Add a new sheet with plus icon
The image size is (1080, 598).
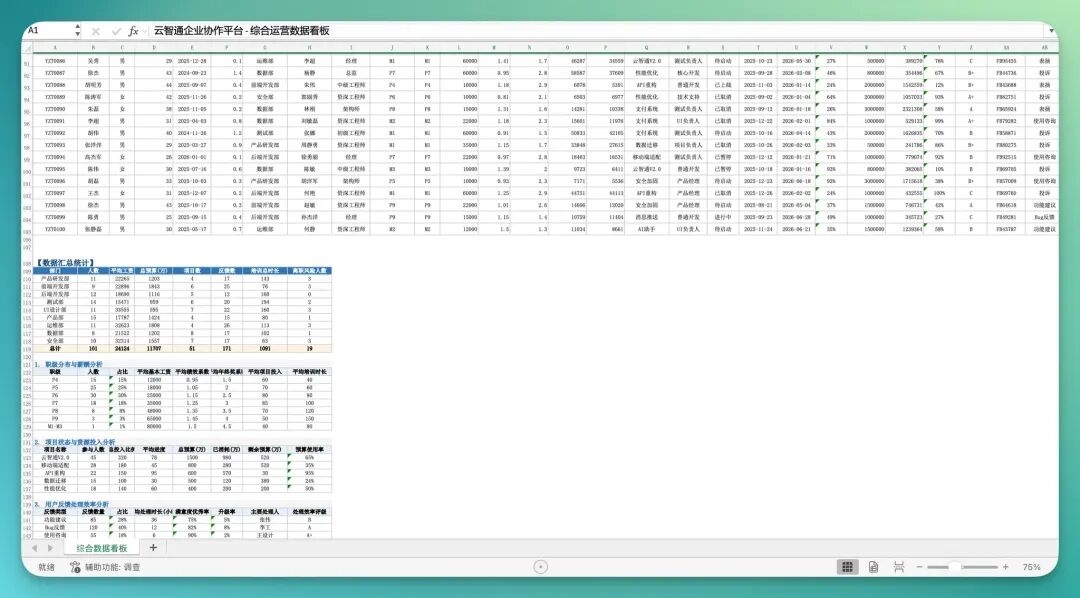153,548
